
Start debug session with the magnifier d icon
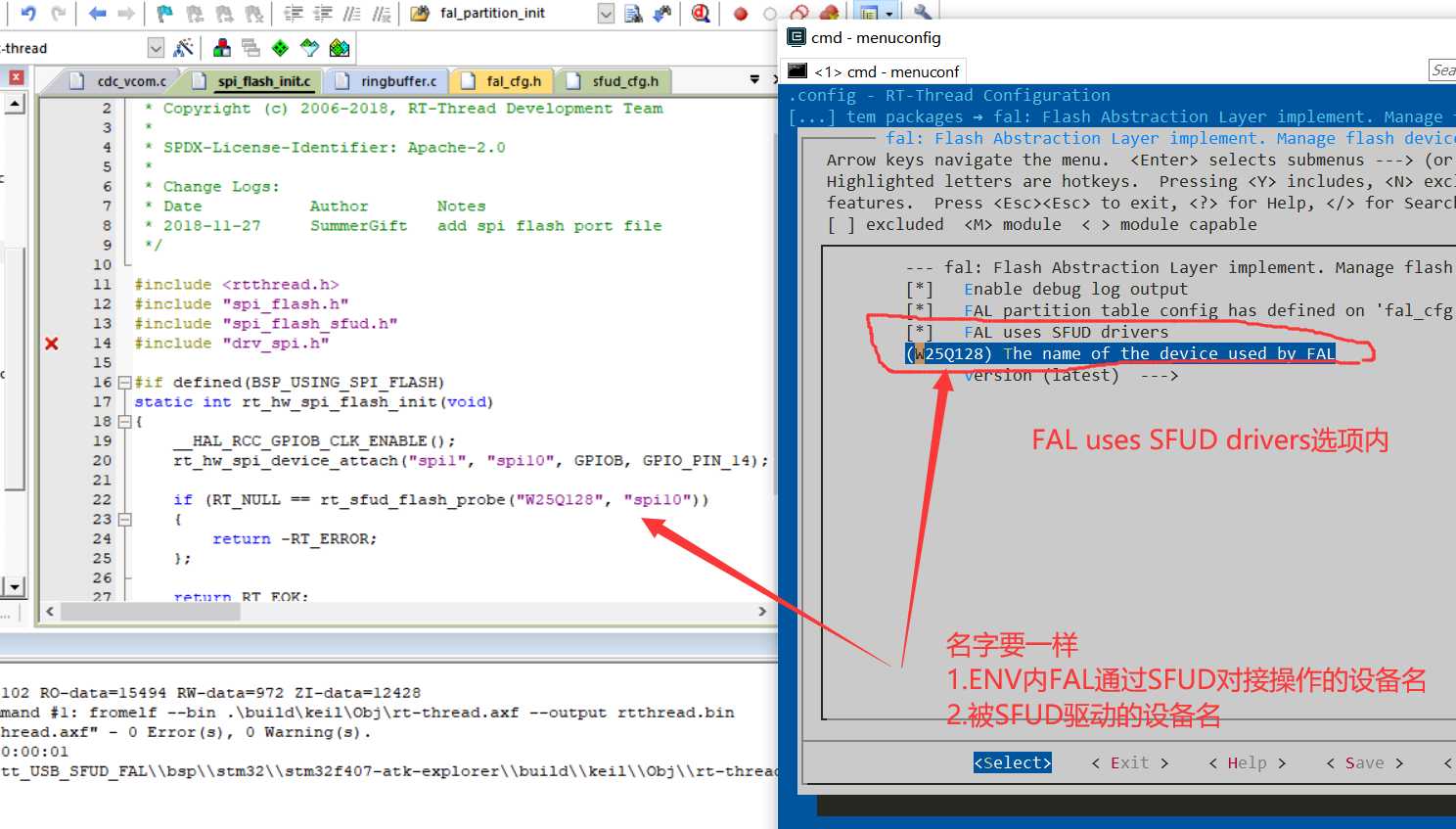[701, 13]
